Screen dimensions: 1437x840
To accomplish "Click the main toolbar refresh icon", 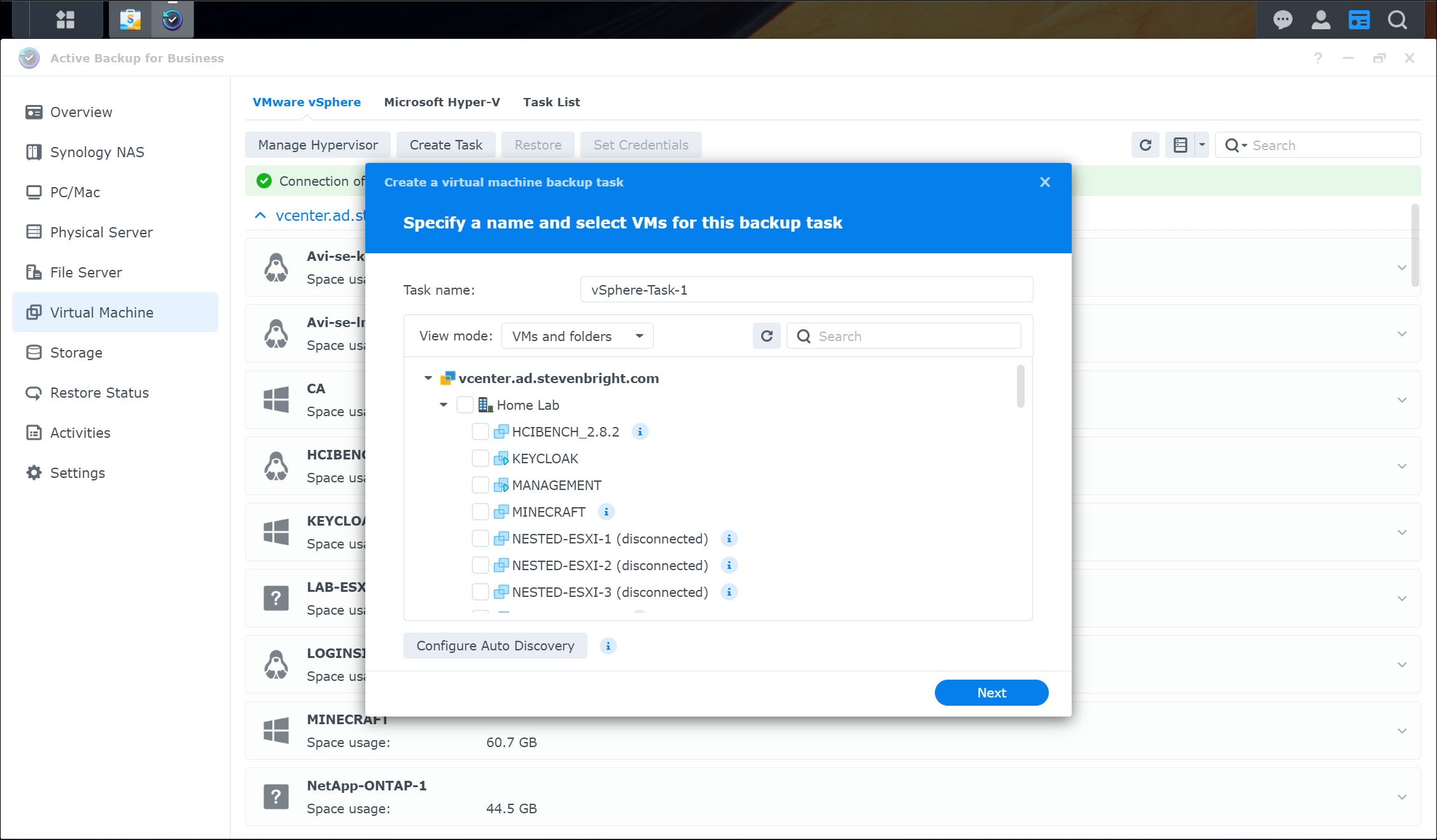I will pyautogui.click(x=1145, y=145).
